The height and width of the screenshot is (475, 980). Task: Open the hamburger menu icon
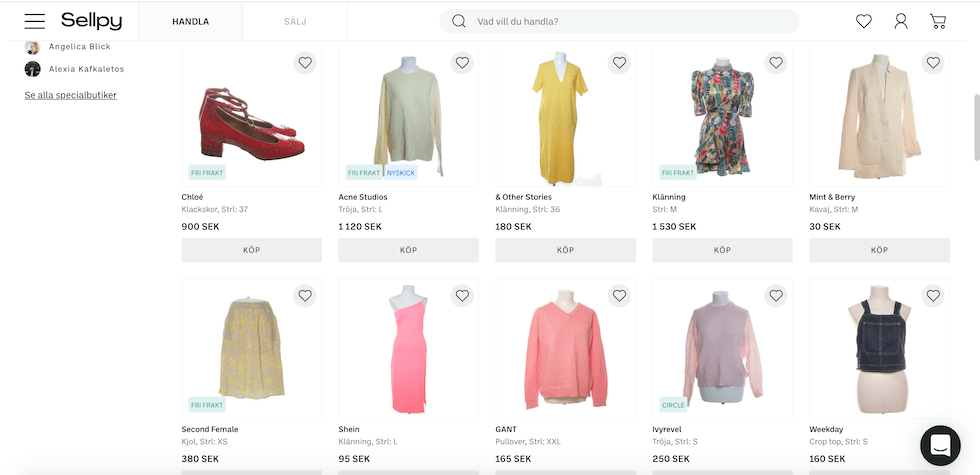coord(35,21)
